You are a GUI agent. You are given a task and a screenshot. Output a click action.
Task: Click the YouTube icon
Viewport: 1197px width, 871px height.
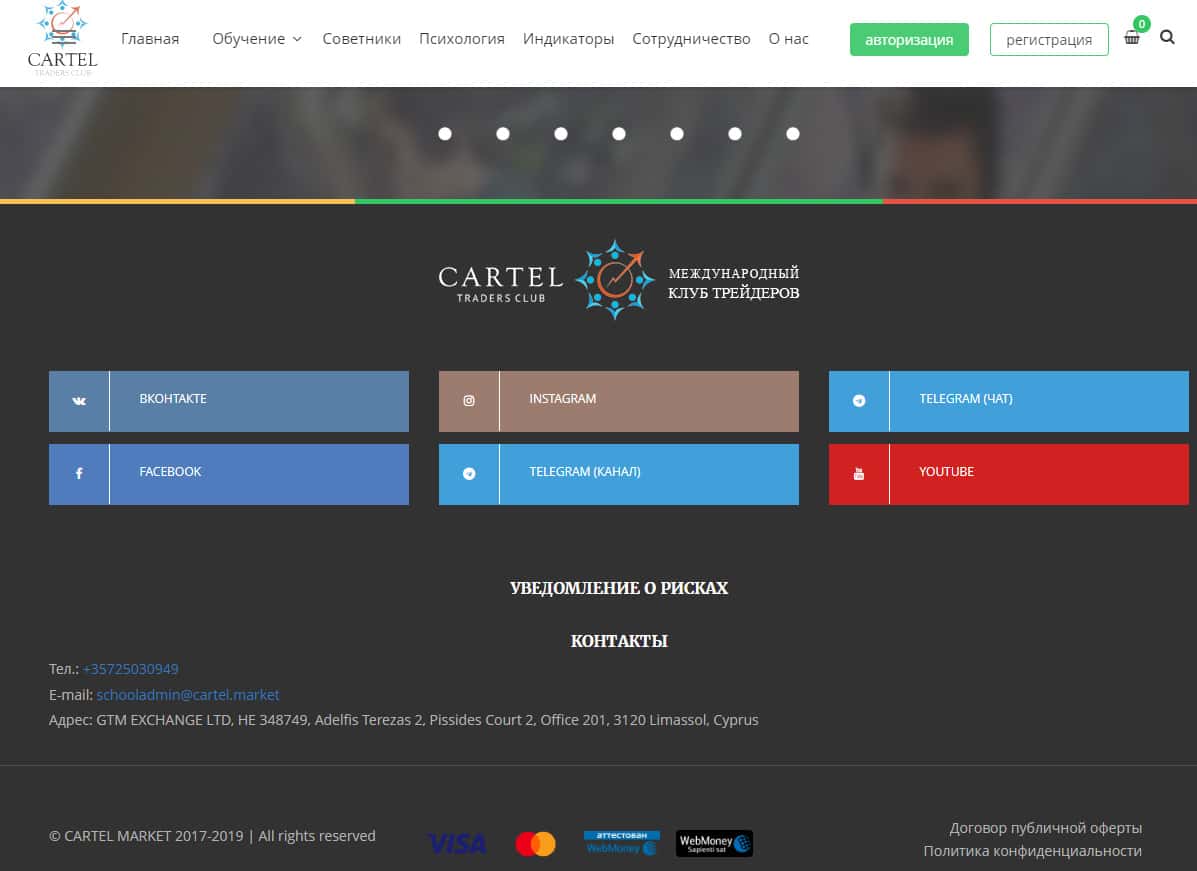pyautogui.click(x=859, y=474)
